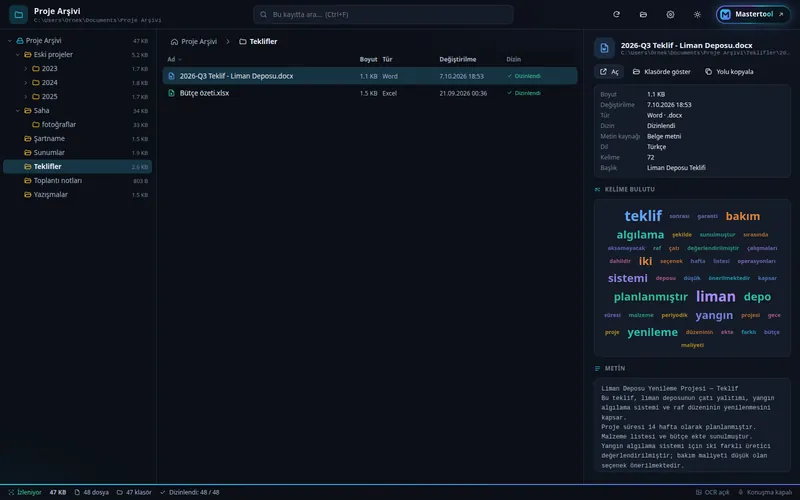Click the Saha folder icon
The height and width of the screenshot is (500, 800).
[x=28, y=111]
